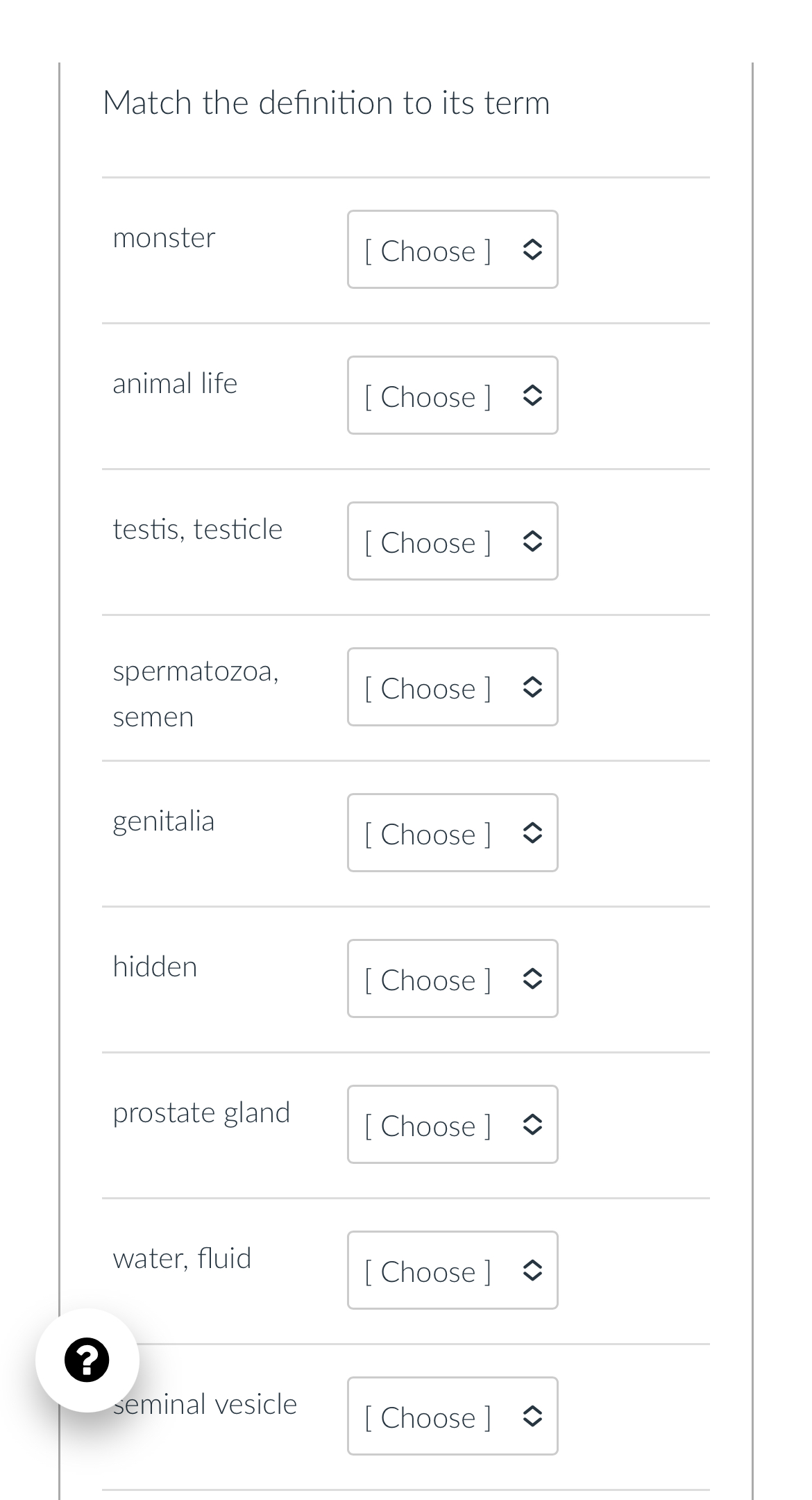Viewport: 812px width, 1500px height.
Task: Pick a term for water, fluid
Action: (x=452, y=1271)
